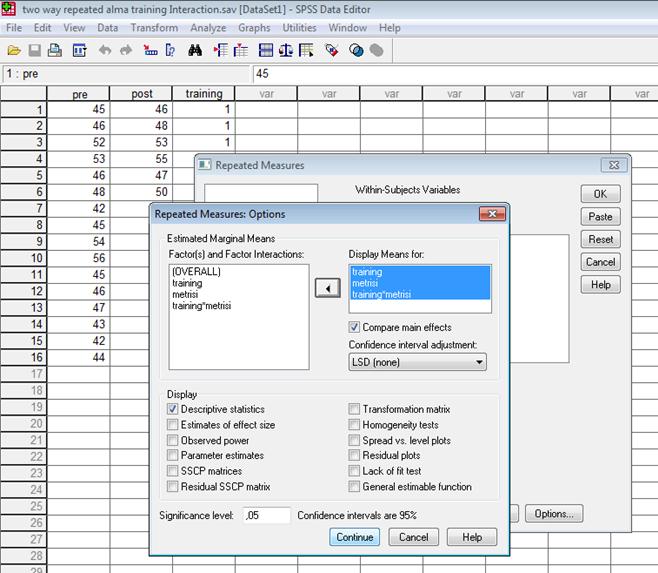Check General estimable function option

tap(354, 487)
